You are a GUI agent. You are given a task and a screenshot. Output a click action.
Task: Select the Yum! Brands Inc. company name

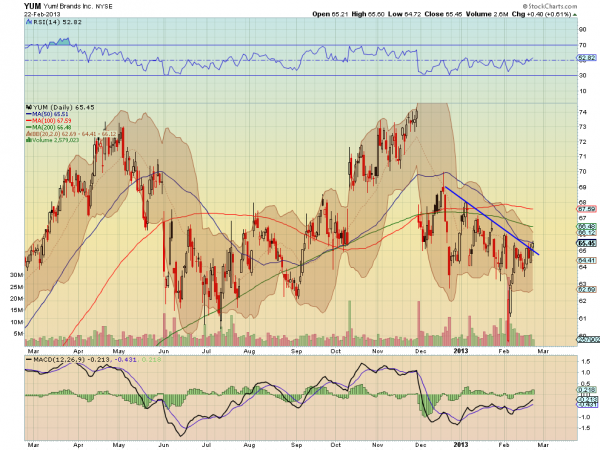pyautogui.click(x=67, y=7)
